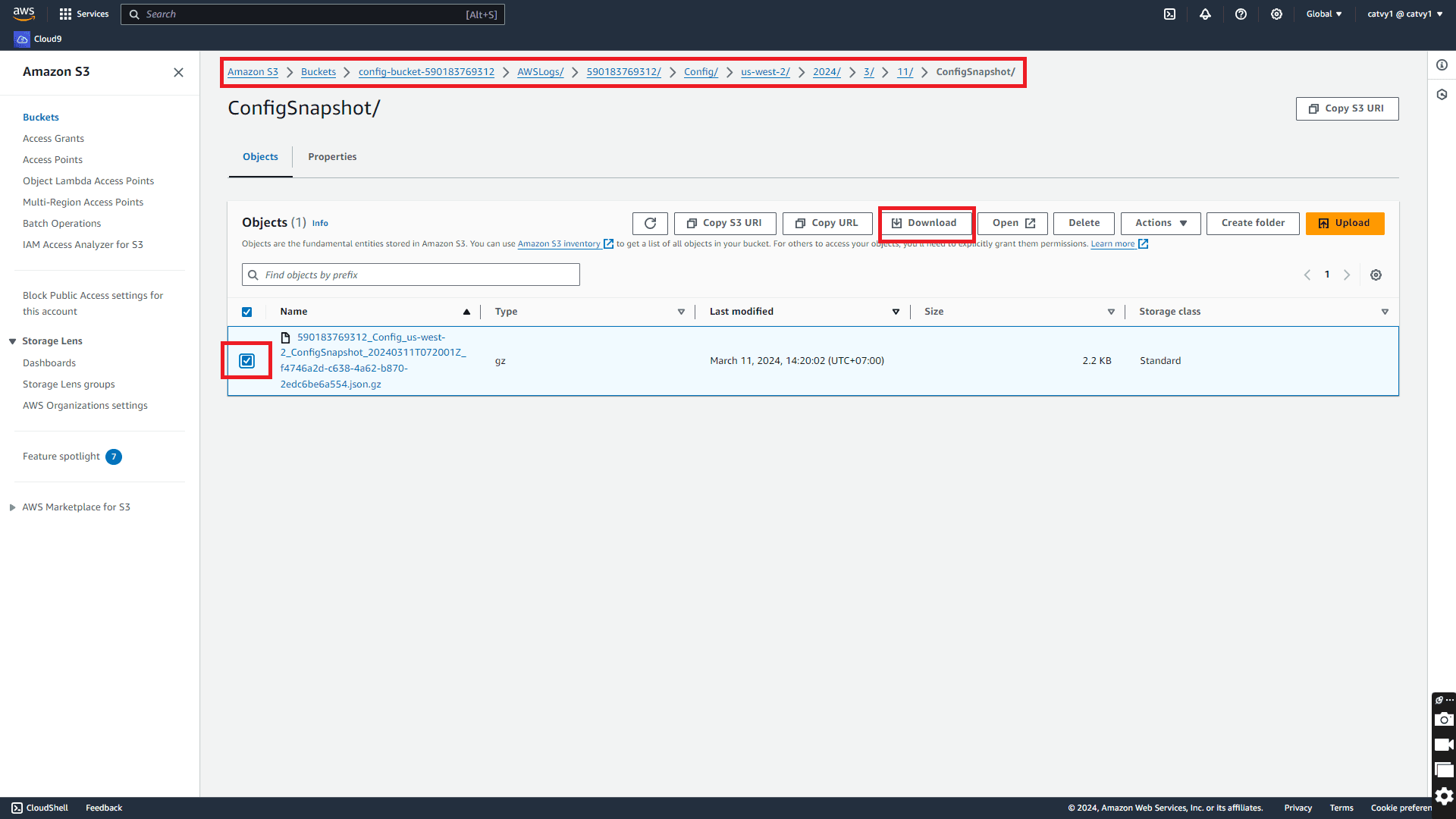Click the camera screenshot icon
The width and height of the screenshot is (1456, 819).
pos(1444,719)
